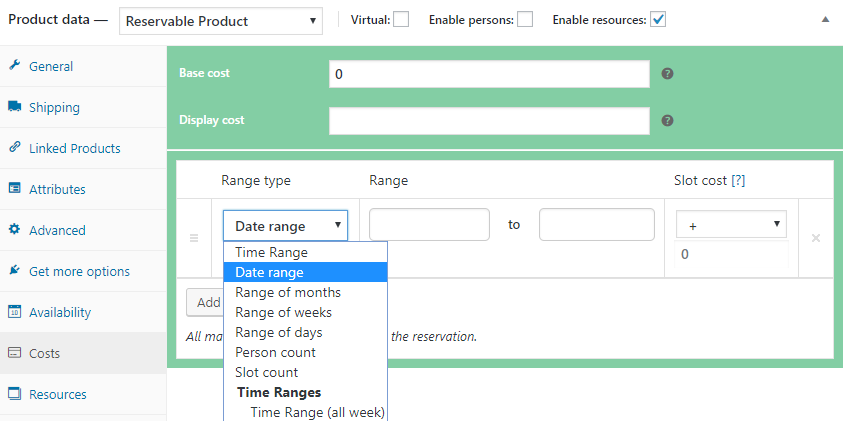
Task: Click the help icon beside Display cost
Action: (x=667, y=121)
